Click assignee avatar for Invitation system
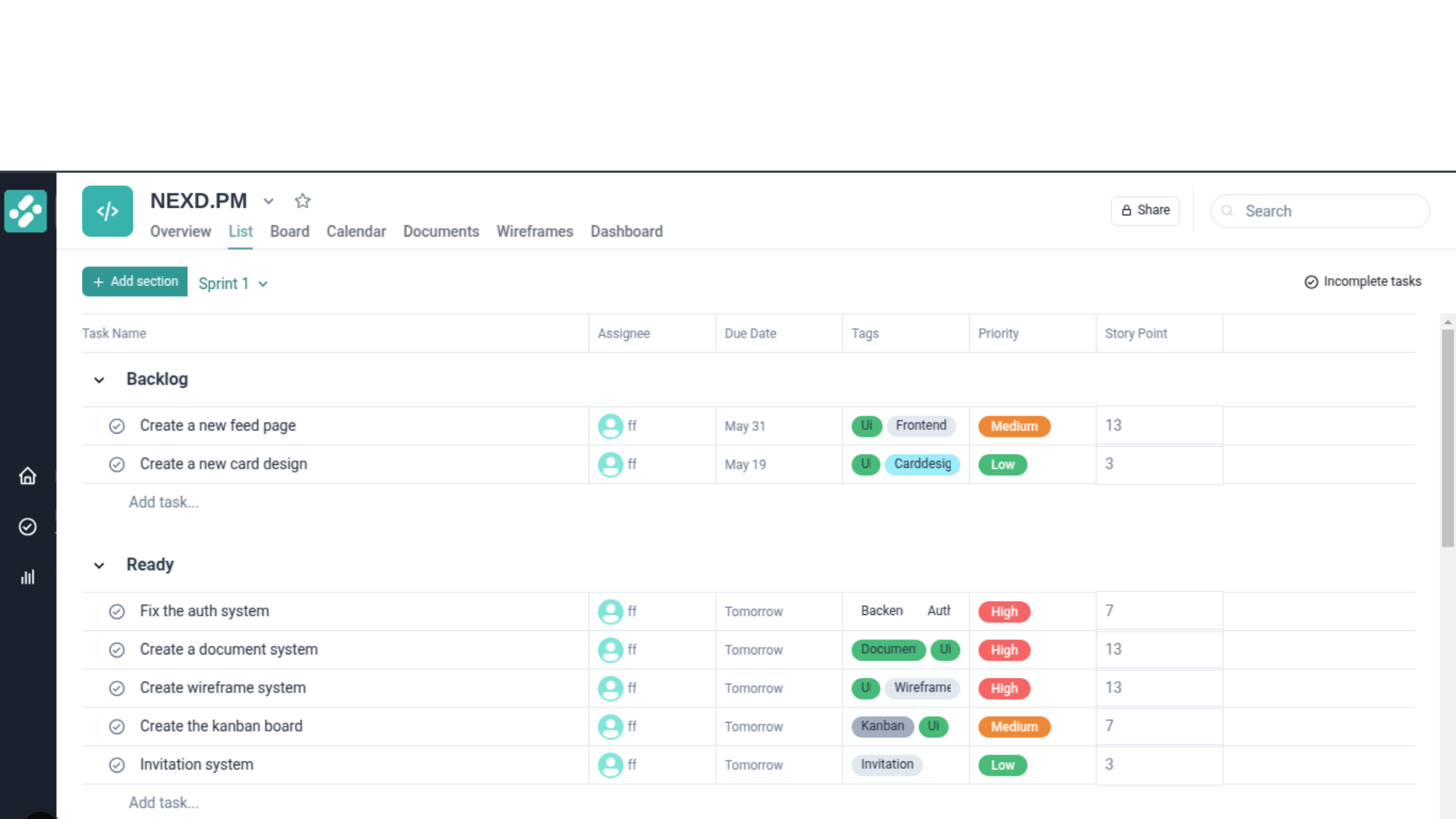 610,765
